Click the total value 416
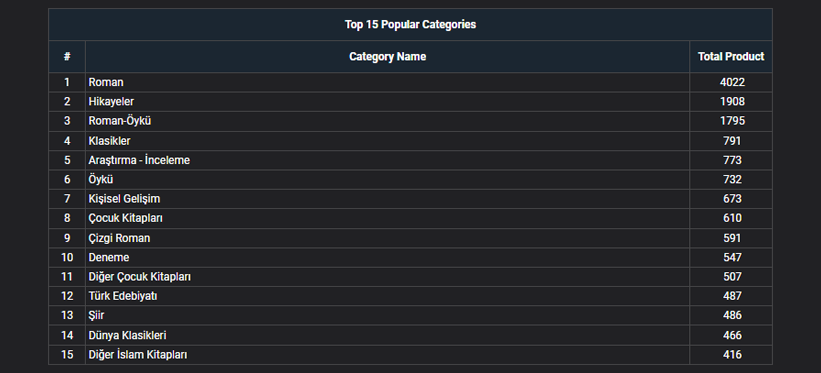 (732, 355)
